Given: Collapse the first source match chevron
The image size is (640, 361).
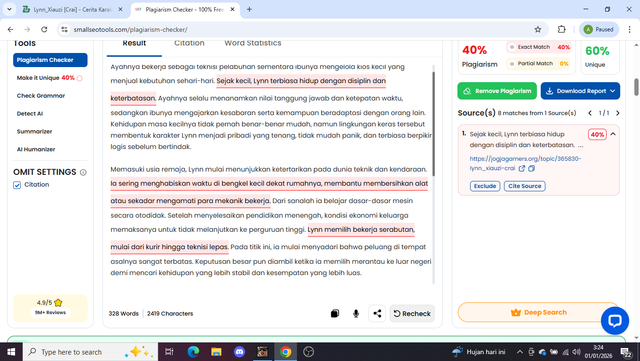Looking at the screenshot, I should [x=613, y=134].
